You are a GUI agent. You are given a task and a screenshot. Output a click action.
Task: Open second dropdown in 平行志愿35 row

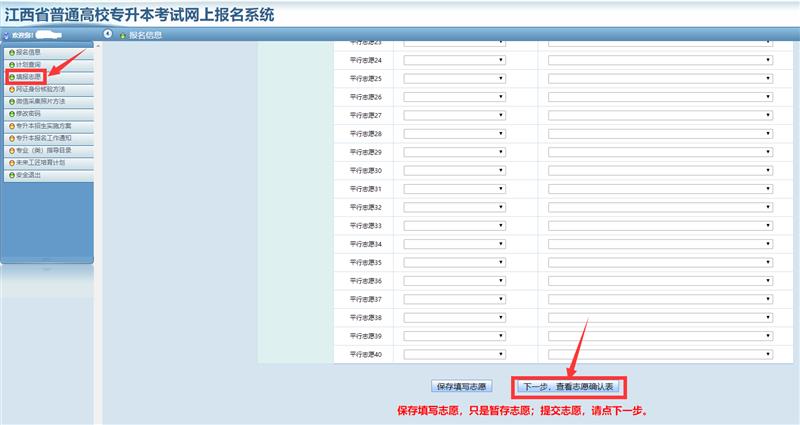661,262
